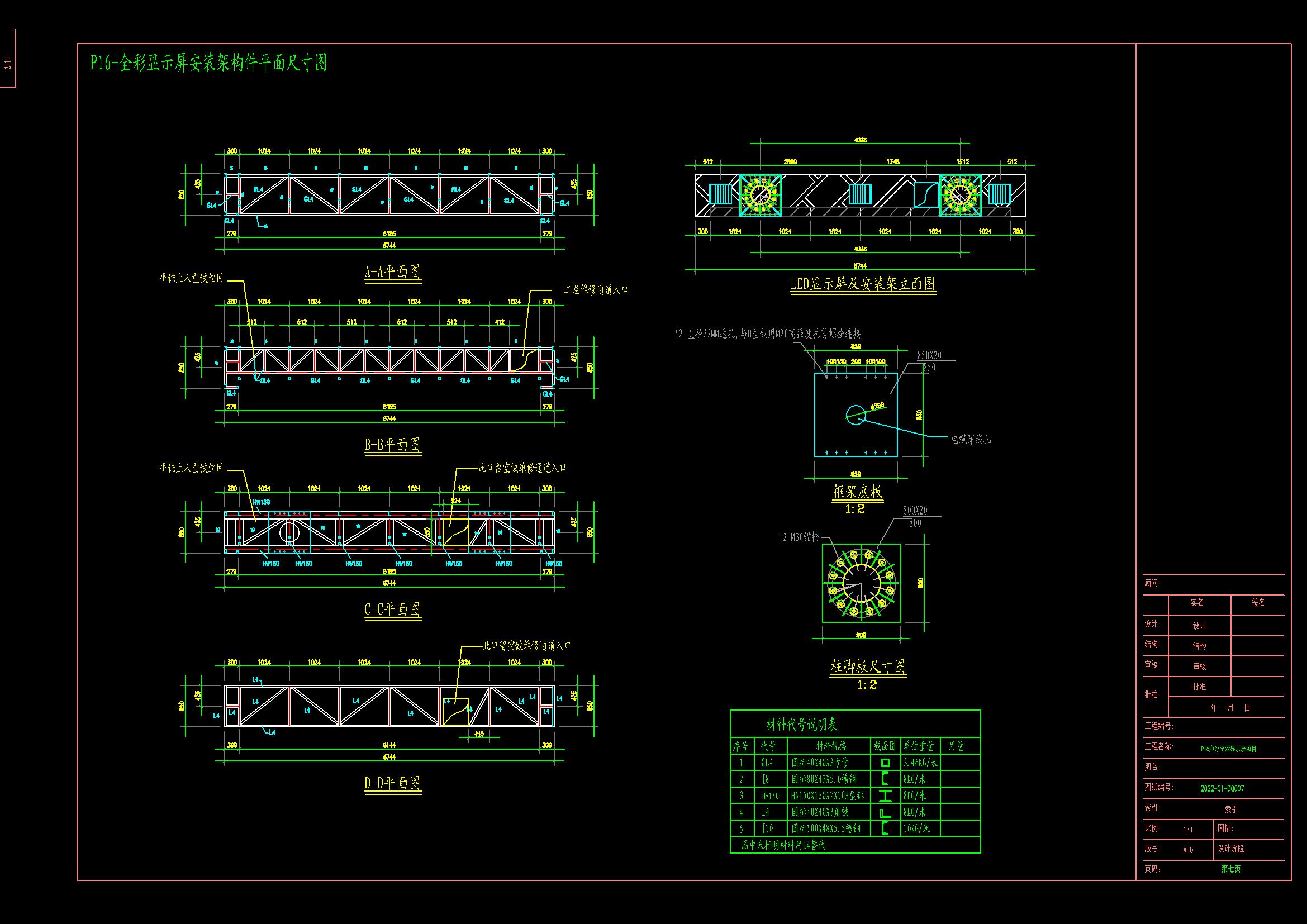The image size is (1307, 924).
Task: Click the '3.46KG/米' unit weight cell
Action: [920, 763]
